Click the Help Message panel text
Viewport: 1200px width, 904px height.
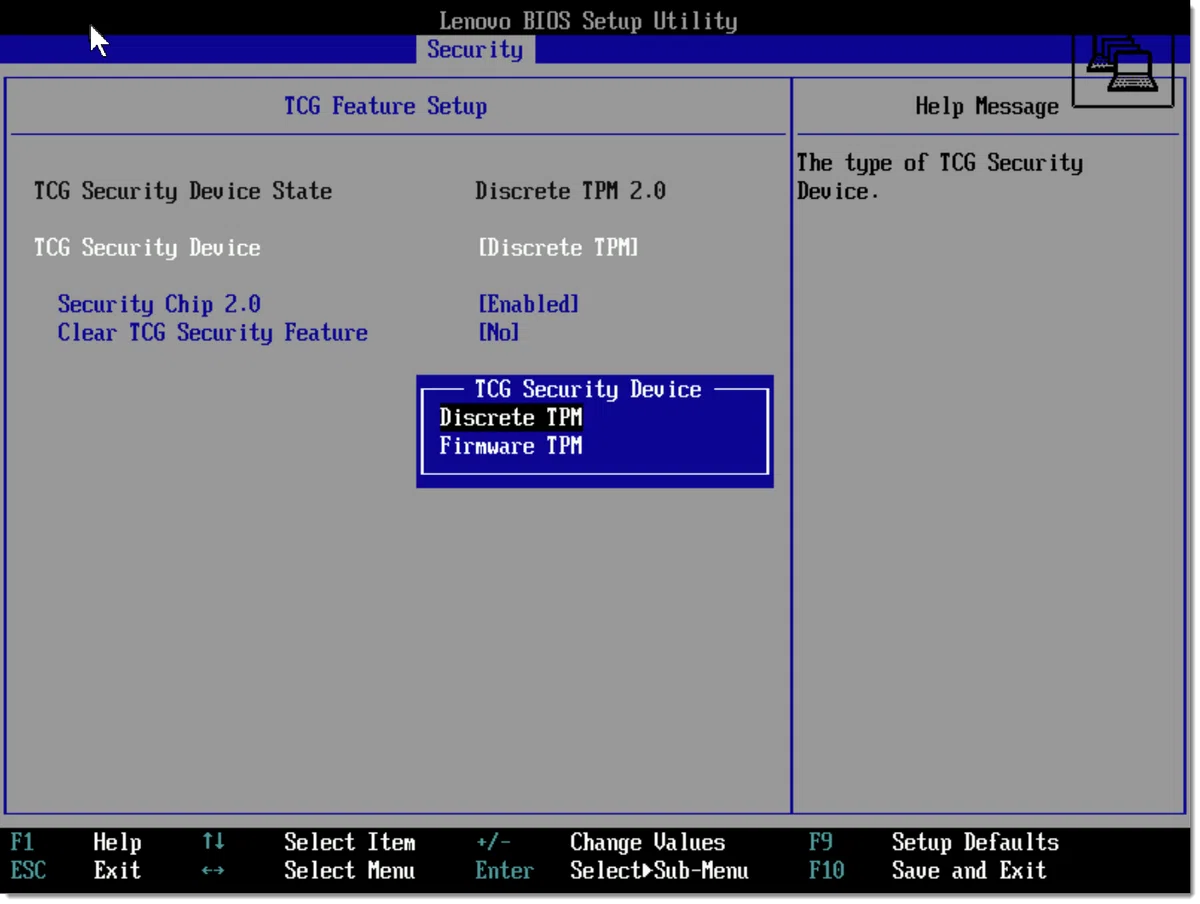coord(939,177)
